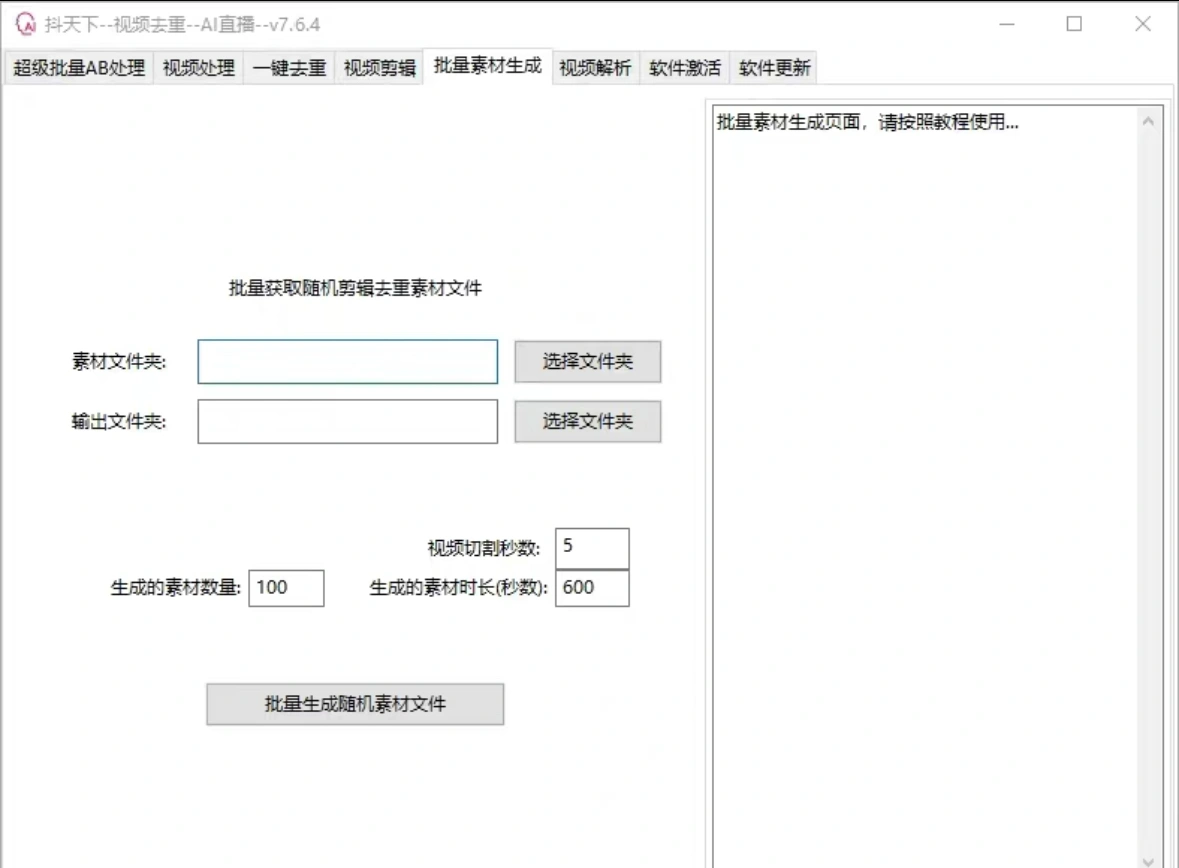
Task: Open the 视频解析 tab
Action: click(x=595, y=68)
